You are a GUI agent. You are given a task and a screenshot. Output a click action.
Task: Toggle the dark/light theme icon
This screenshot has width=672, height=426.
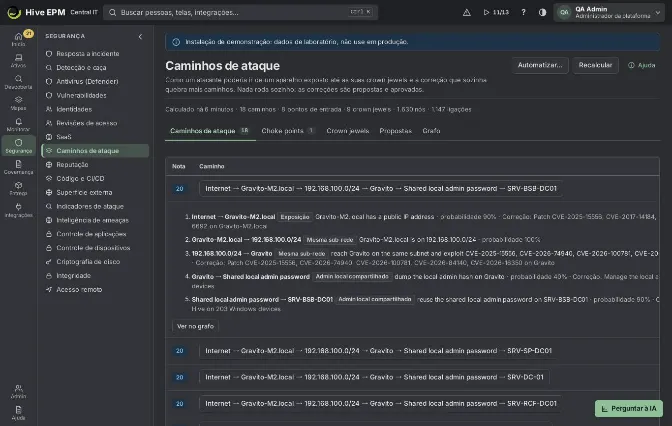(x=542, y=12)
